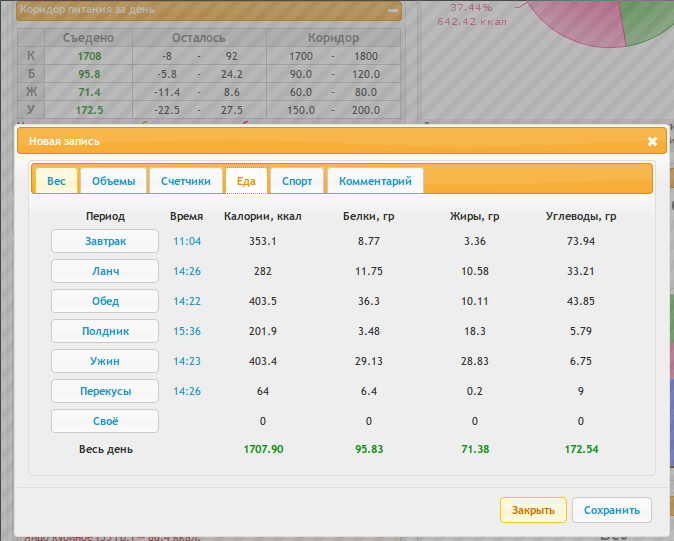
Task: Open the Объемы tab
Action: tap(113, 181)
